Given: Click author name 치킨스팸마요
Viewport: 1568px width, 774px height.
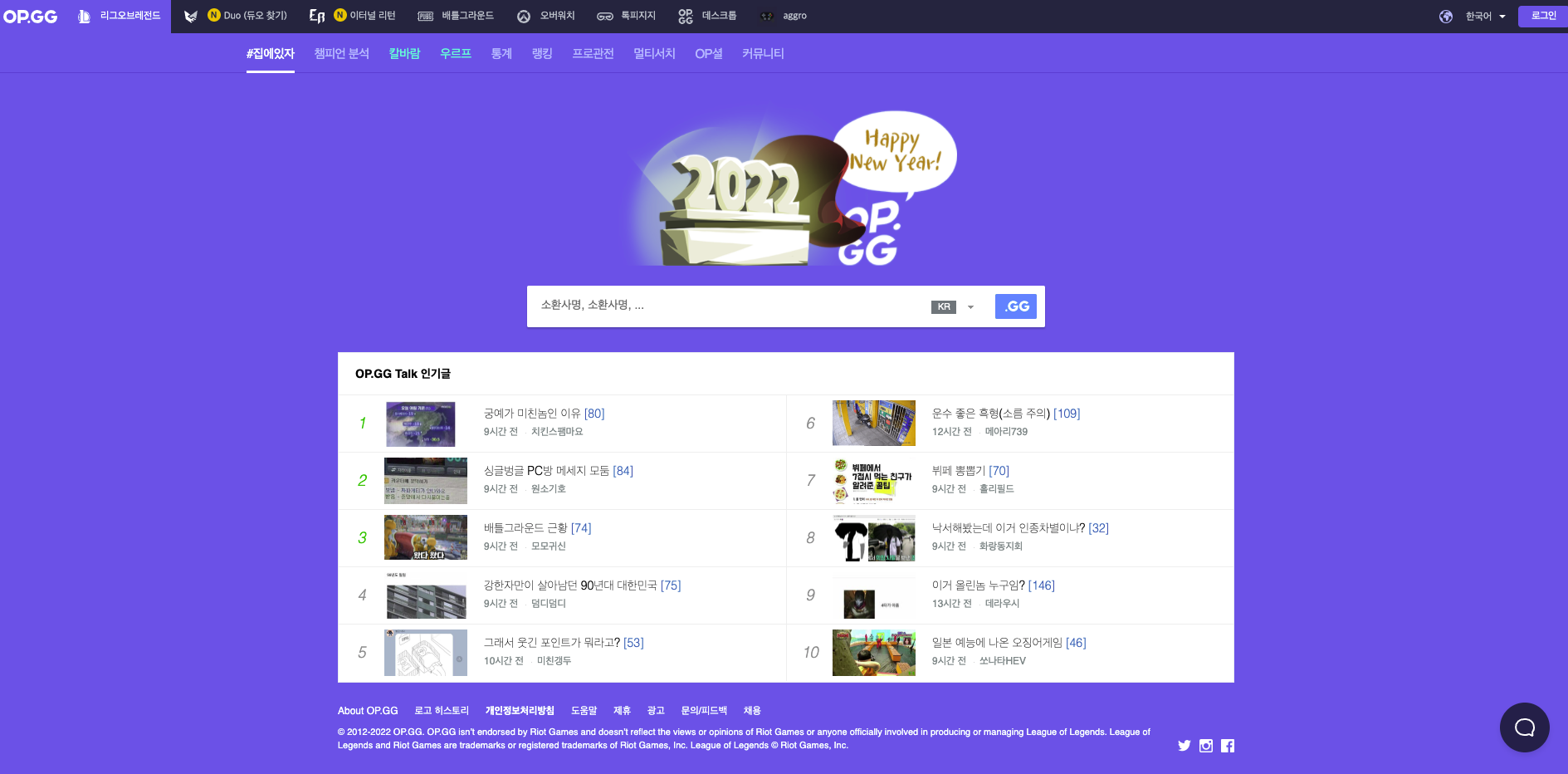Looking at the screenshot, I should [x=557, y=432].
